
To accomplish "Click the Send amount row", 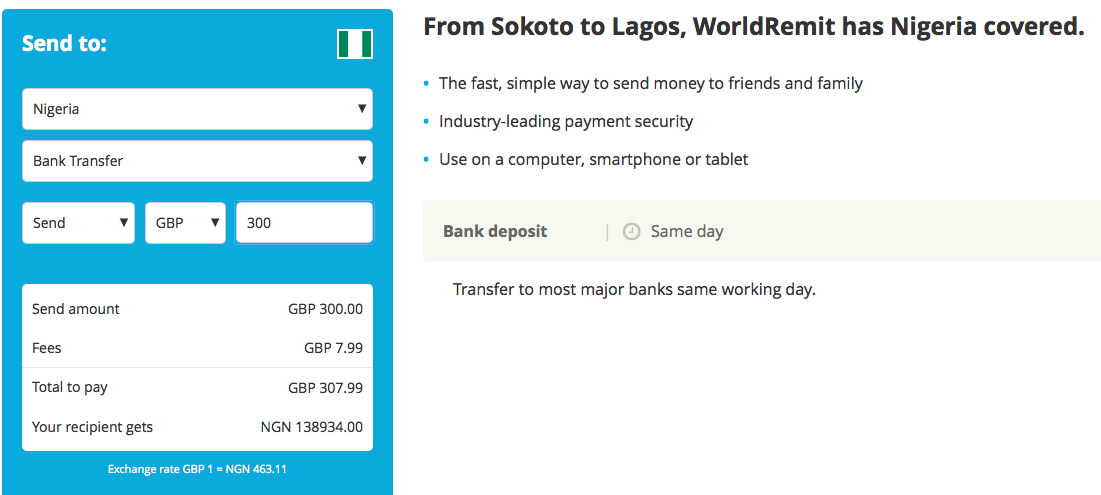I will [x=197, y=309].
